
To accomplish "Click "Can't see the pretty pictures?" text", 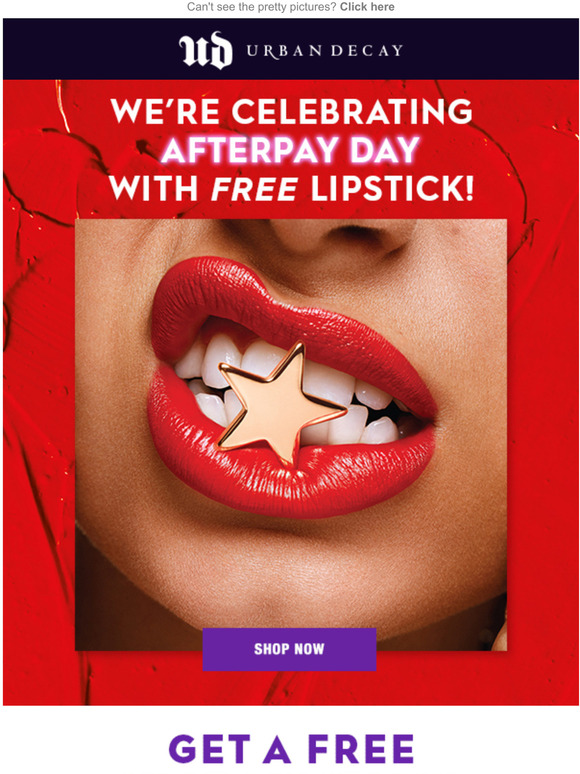I will tap(262, 7).
